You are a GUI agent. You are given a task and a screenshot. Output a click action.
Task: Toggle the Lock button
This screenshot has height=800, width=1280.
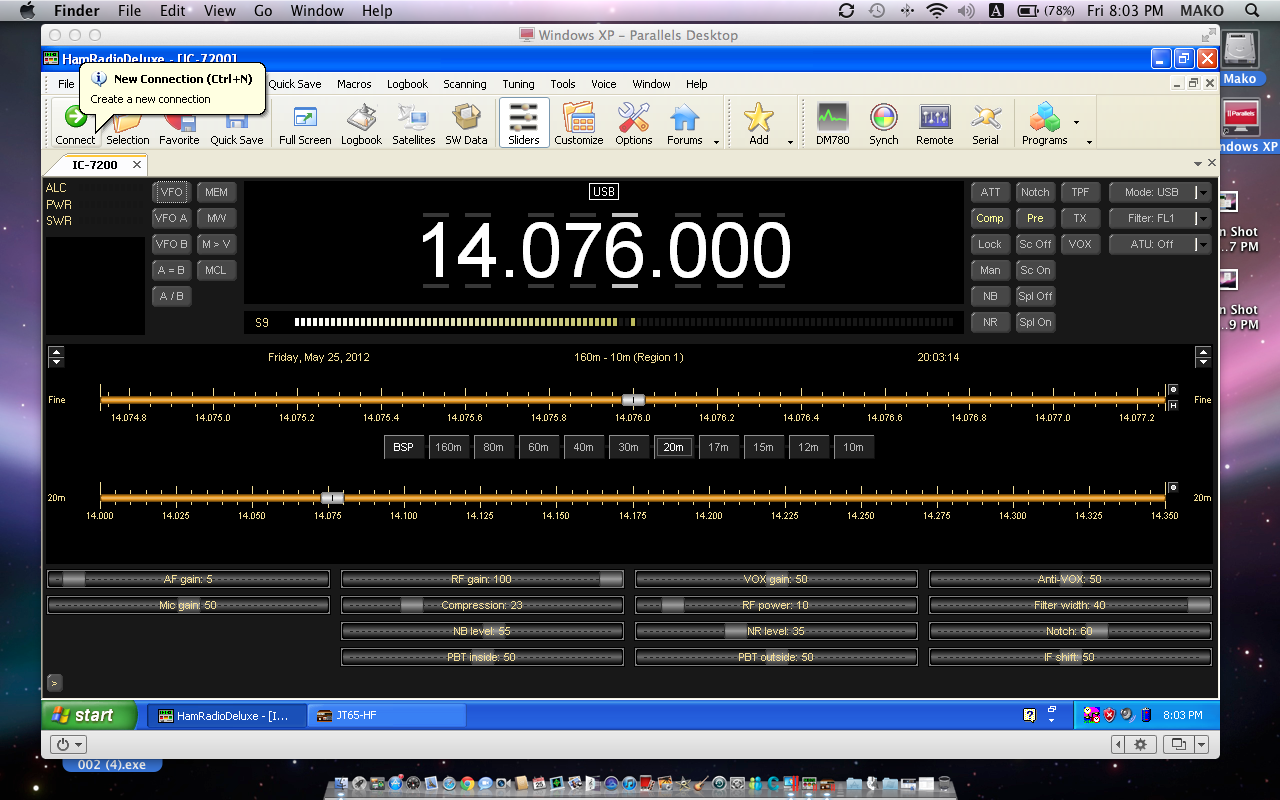tap(990, 244)
